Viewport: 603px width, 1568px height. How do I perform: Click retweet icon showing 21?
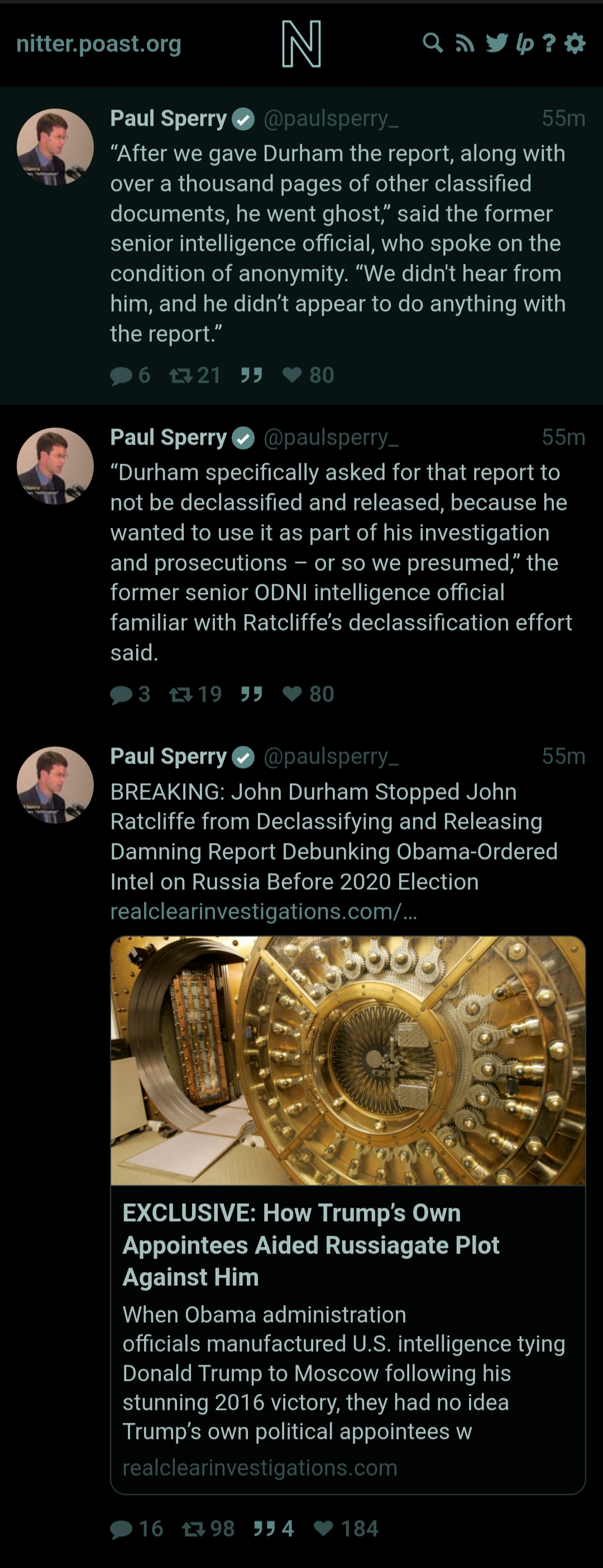181,375
